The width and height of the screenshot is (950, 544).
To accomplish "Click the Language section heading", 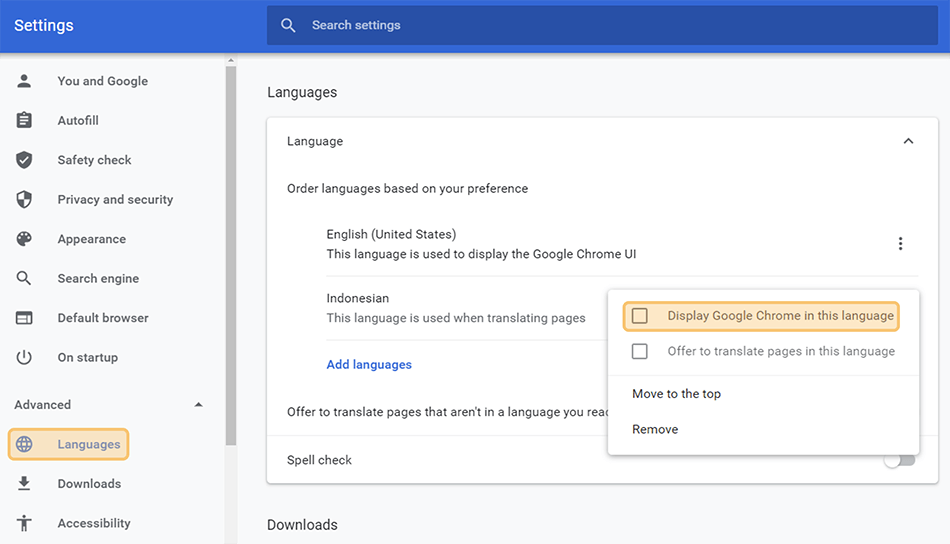I will 315,141.
